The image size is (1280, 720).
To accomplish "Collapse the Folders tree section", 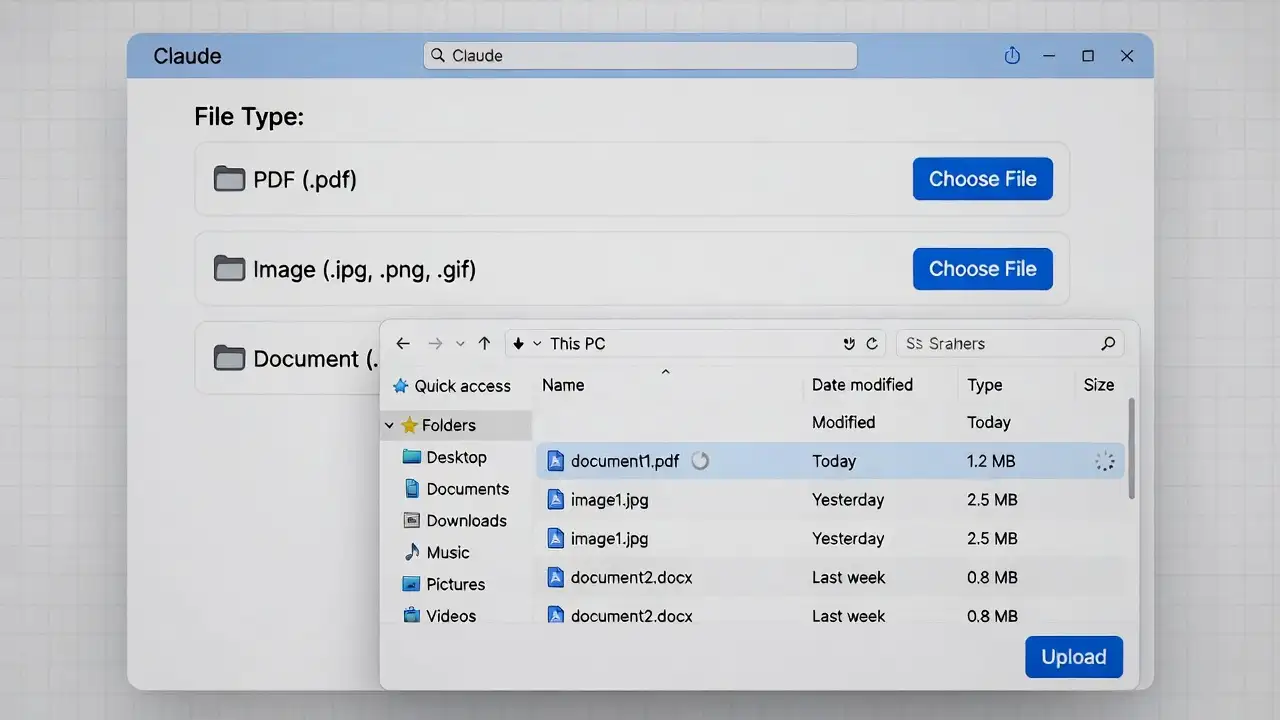I will click(389, 426).
